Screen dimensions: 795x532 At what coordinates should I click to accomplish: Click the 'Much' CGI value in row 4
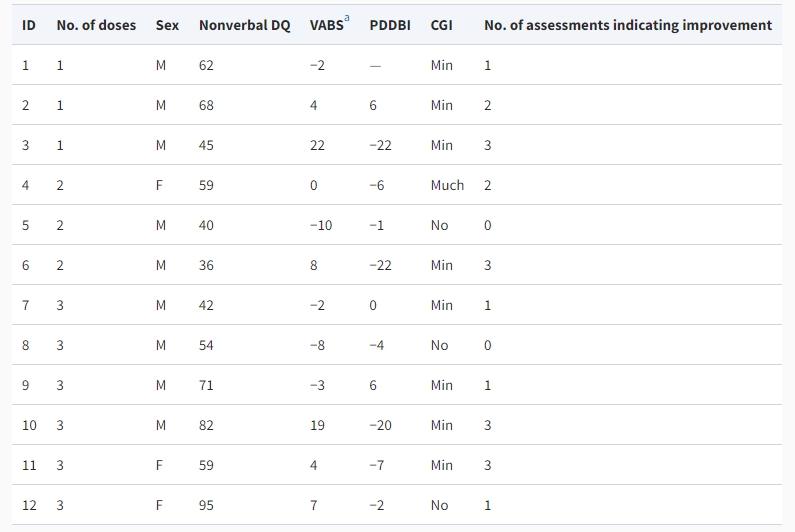click(447, 185)
